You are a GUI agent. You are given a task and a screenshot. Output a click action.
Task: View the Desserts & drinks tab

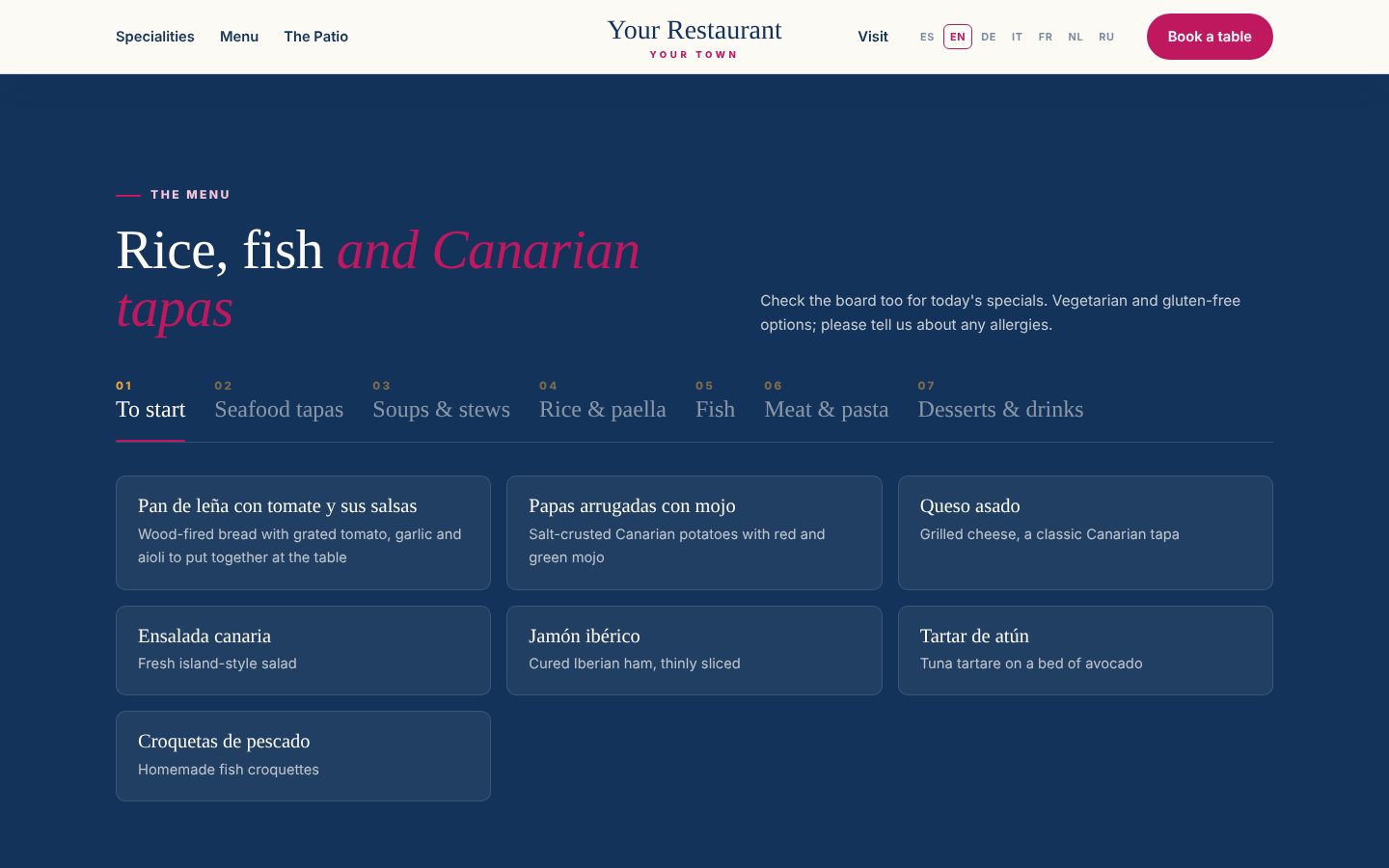point(1000,409)
